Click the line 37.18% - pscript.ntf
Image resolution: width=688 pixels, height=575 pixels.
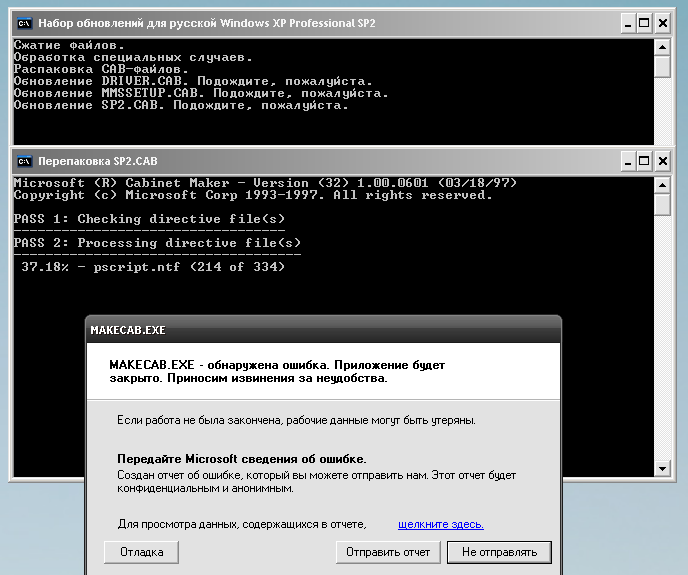tap(153, 266)
